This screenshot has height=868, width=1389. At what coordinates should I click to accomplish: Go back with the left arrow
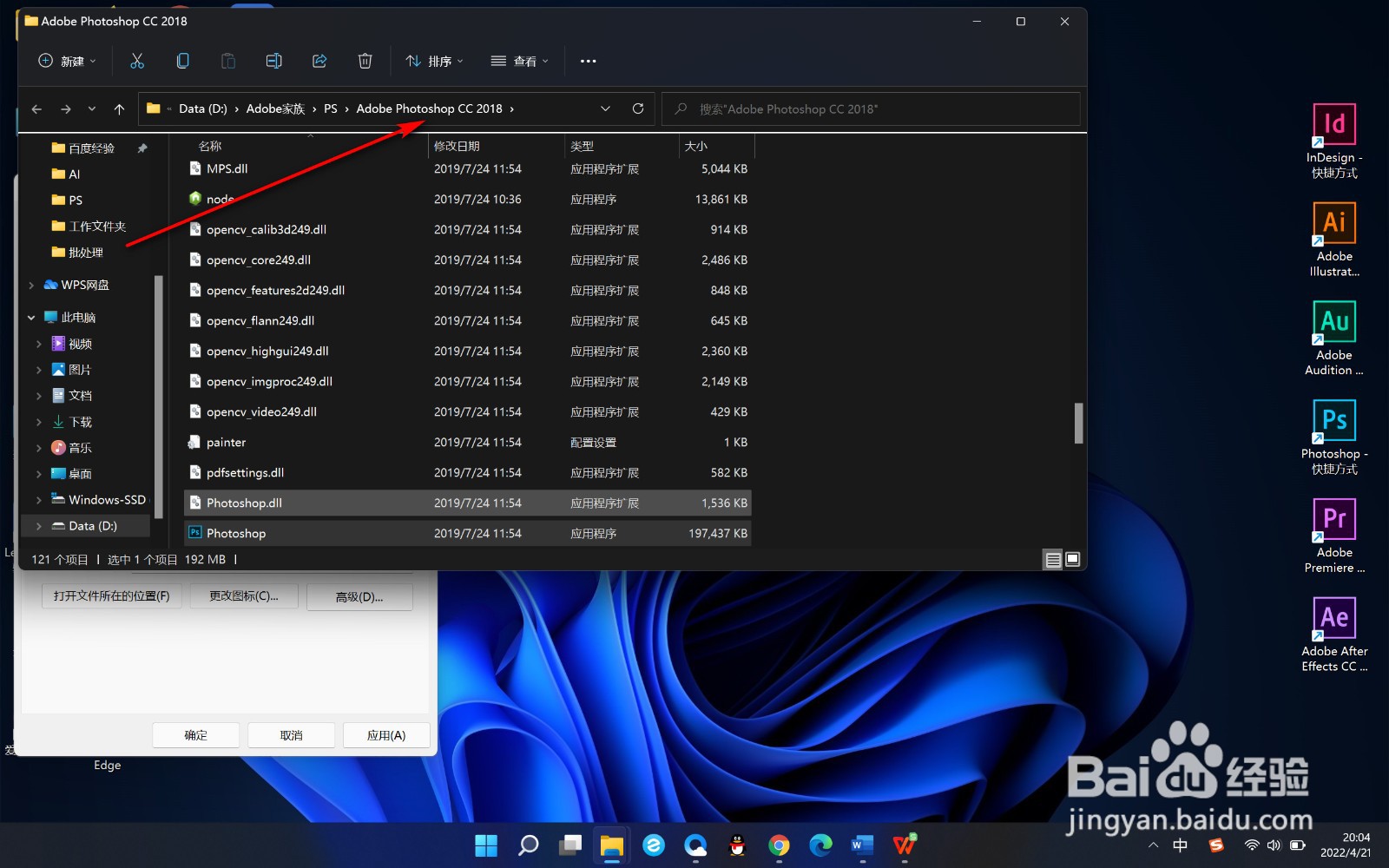(x=36, y=108)
